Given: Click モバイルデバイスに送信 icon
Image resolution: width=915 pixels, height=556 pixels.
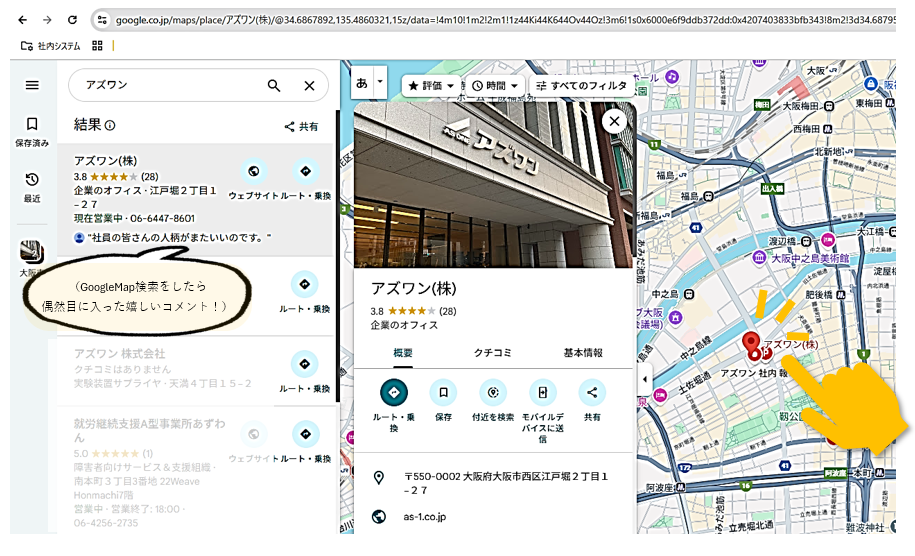Looking at the screenshot, I should [543, 393].
